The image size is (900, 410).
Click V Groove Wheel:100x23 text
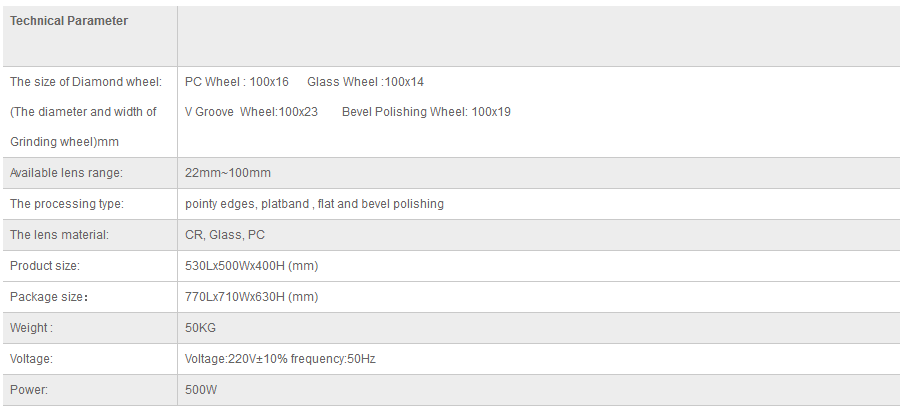coord(251,112)
